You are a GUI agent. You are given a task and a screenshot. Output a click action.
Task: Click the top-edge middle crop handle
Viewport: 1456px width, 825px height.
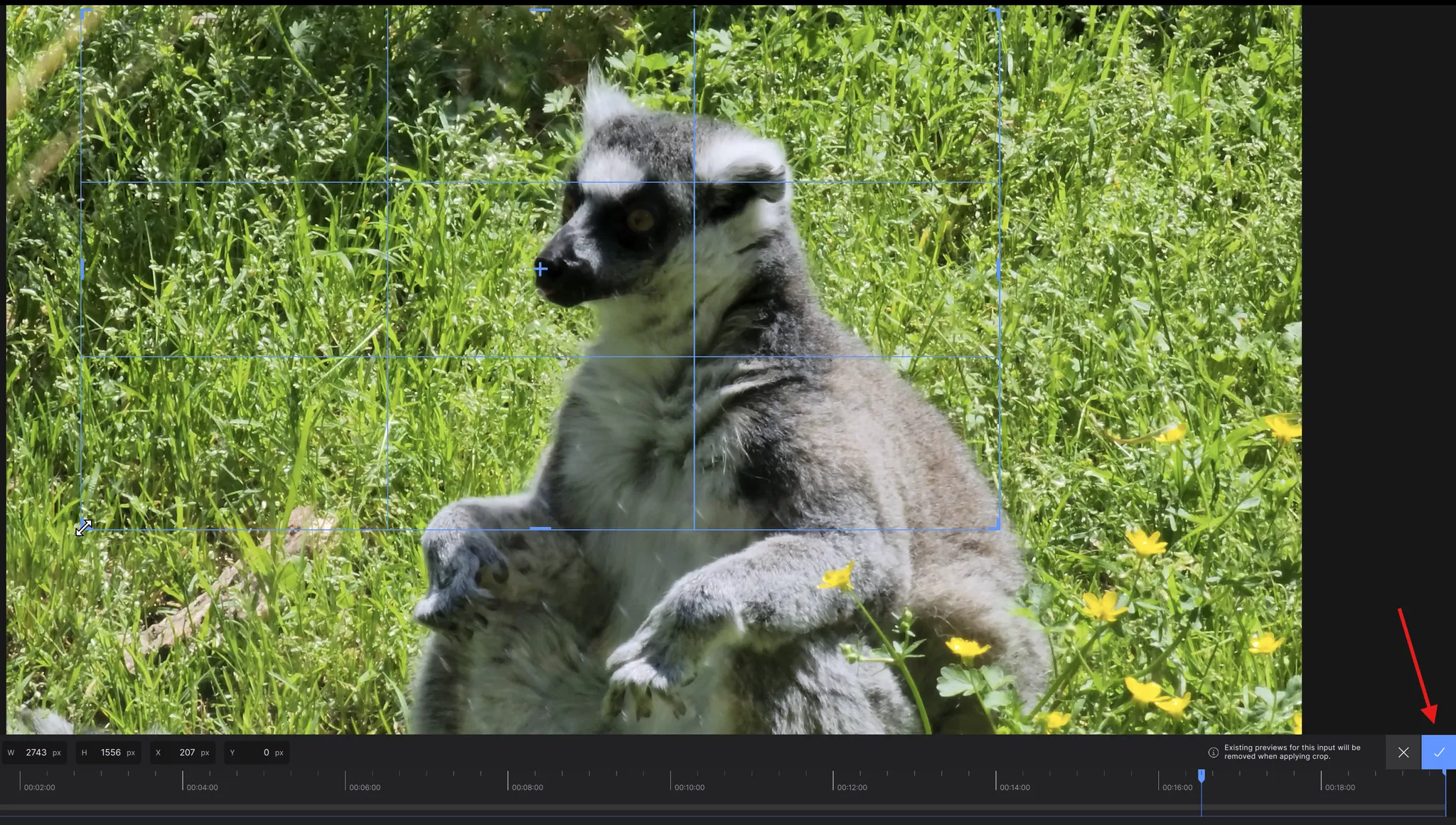(540, 11)
